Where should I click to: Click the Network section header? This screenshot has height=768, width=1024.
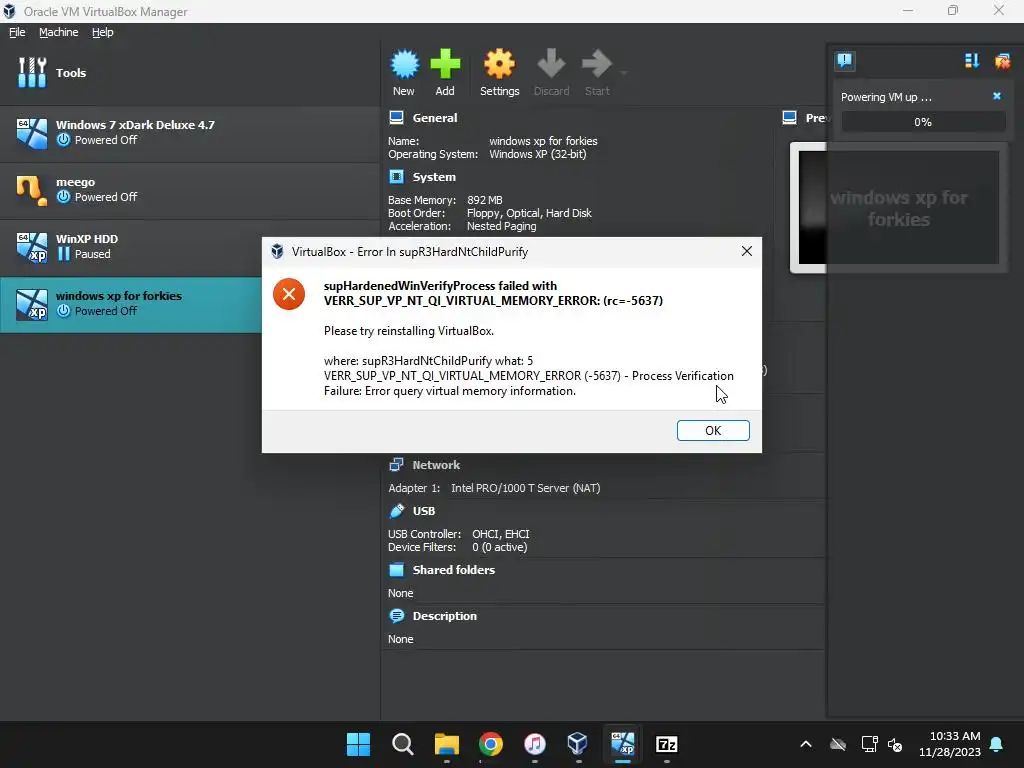[436, 465]
